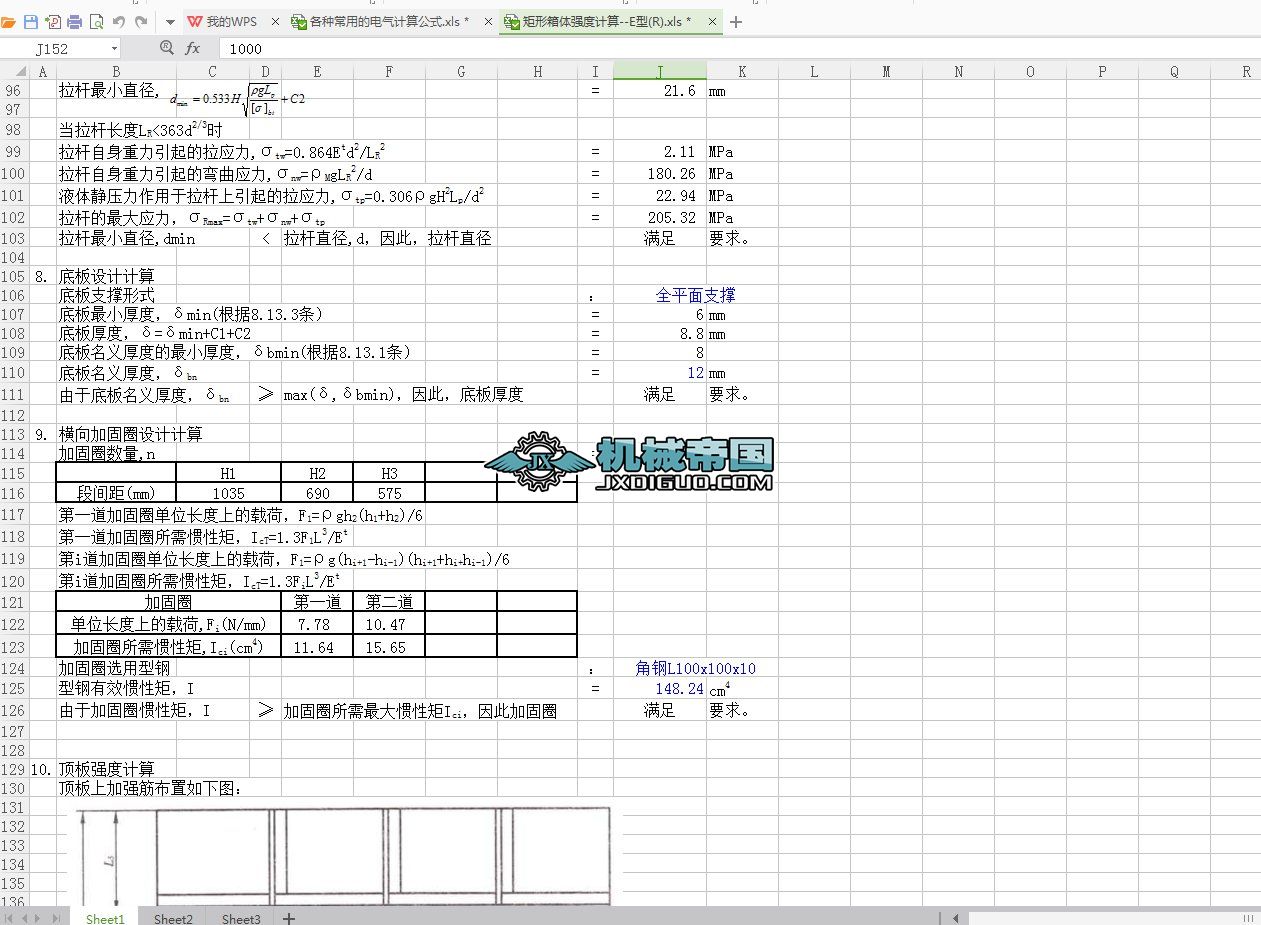Select row 106 header
The width and height of the screenshot is (1261, 925).
point(14,295)
